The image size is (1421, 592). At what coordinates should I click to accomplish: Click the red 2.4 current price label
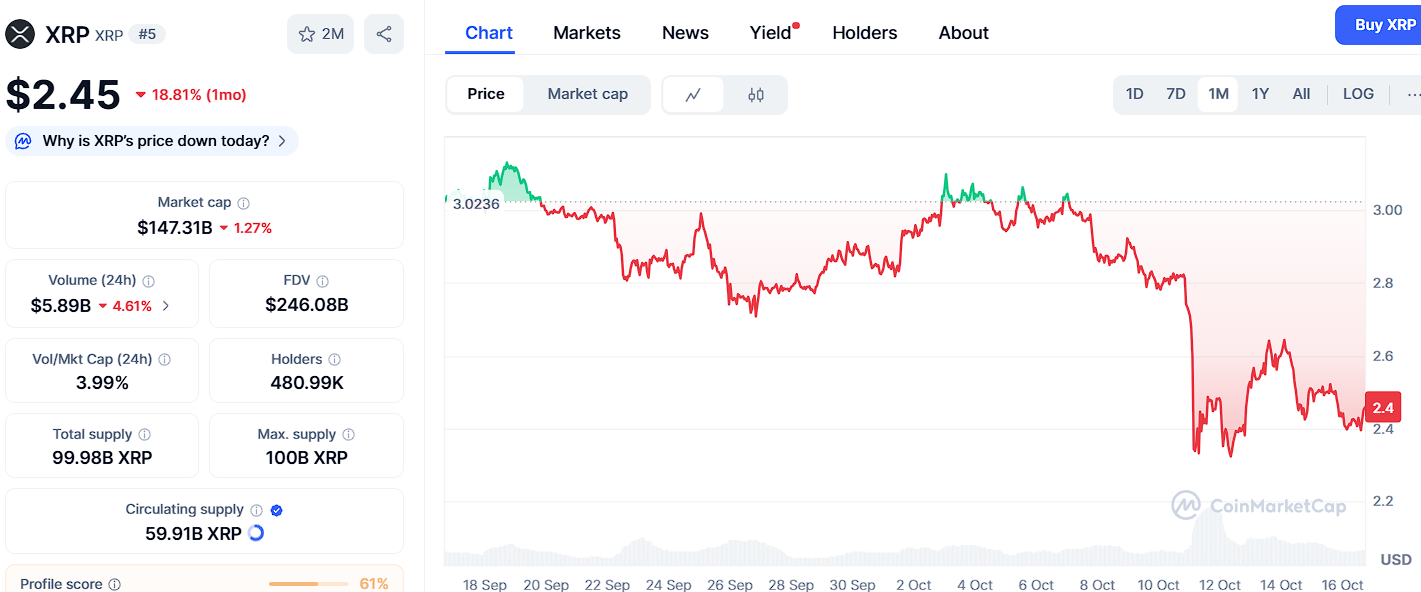click(1382, 408)
